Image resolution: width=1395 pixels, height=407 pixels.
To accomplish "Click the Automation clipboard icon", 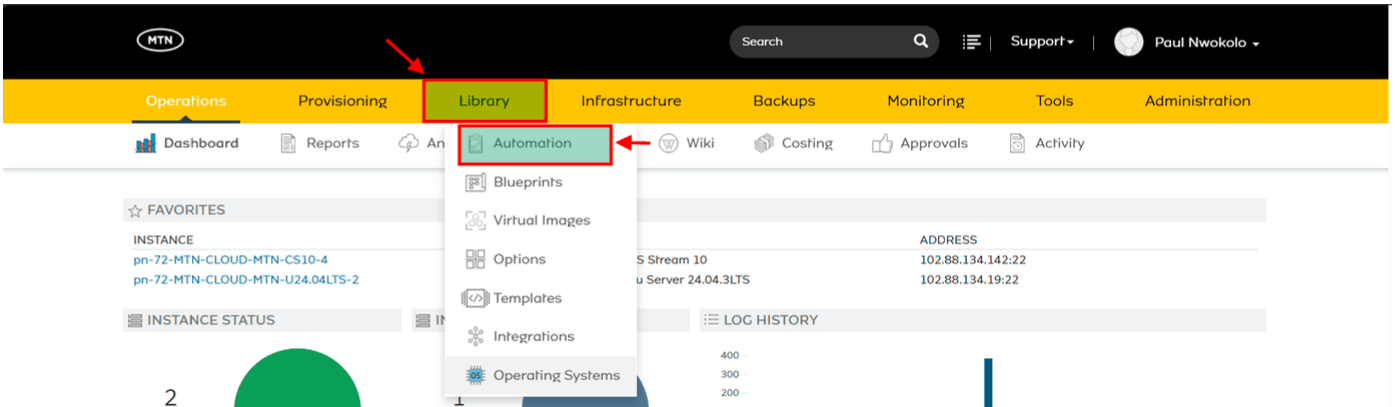I will coord(476,143).
